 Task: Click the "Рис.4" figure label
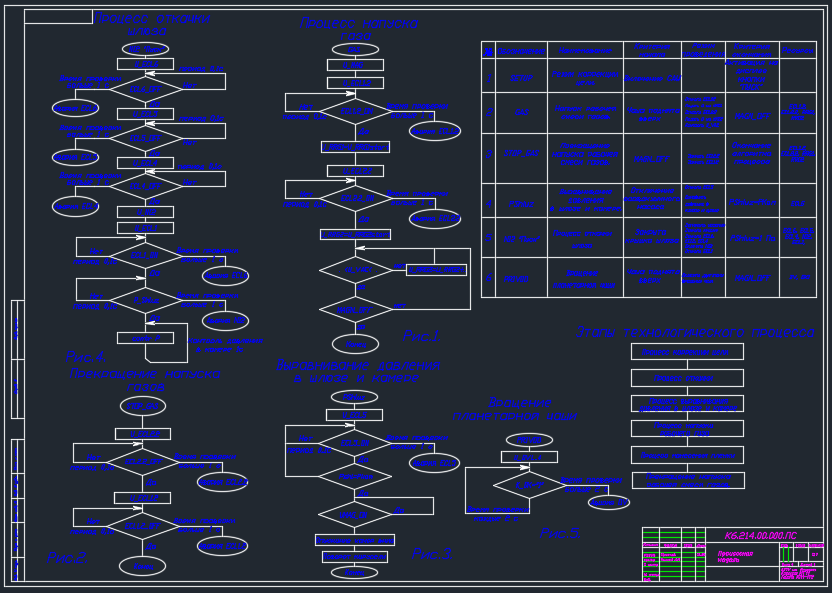(85, 357)
